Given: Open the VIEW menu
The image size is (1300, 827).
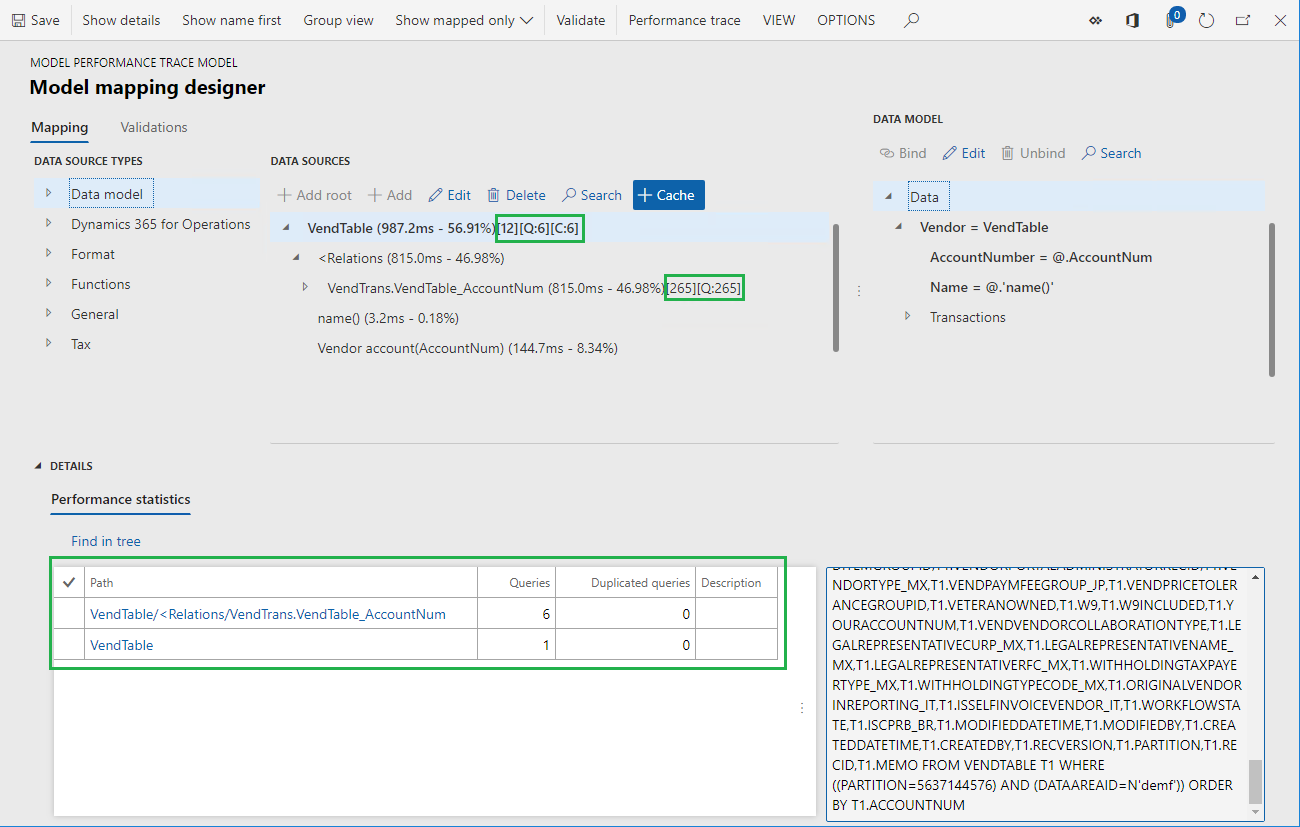Looking at the screenshot, I should 779,20.
